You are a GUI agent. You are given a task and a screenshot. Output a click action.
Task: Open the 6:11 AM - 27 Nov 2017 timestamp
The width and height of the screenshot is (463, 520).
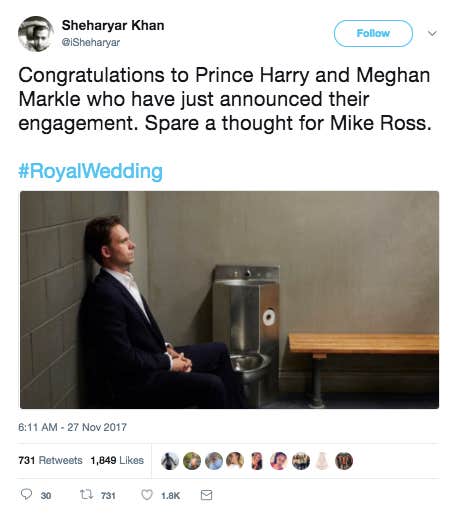[x=72, y=427]
